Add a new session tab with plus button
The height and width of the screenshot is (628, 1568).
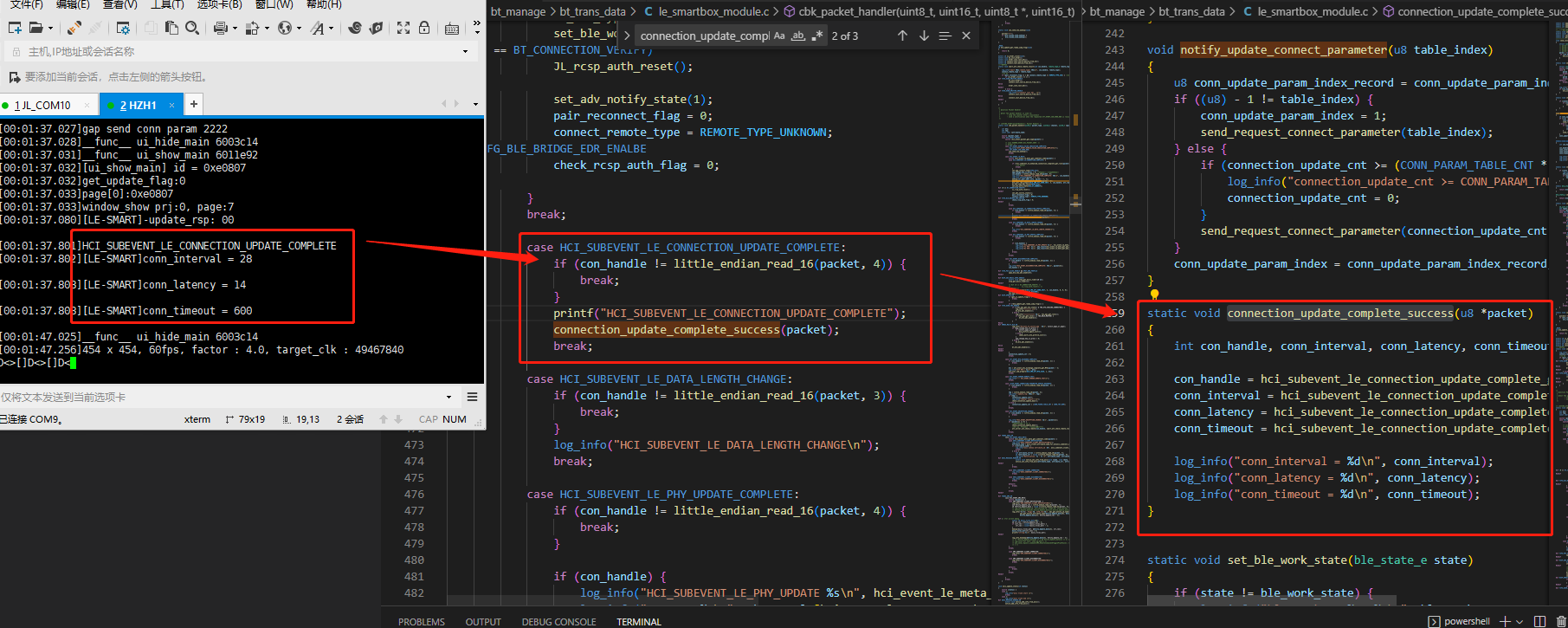tap(194, 104)
